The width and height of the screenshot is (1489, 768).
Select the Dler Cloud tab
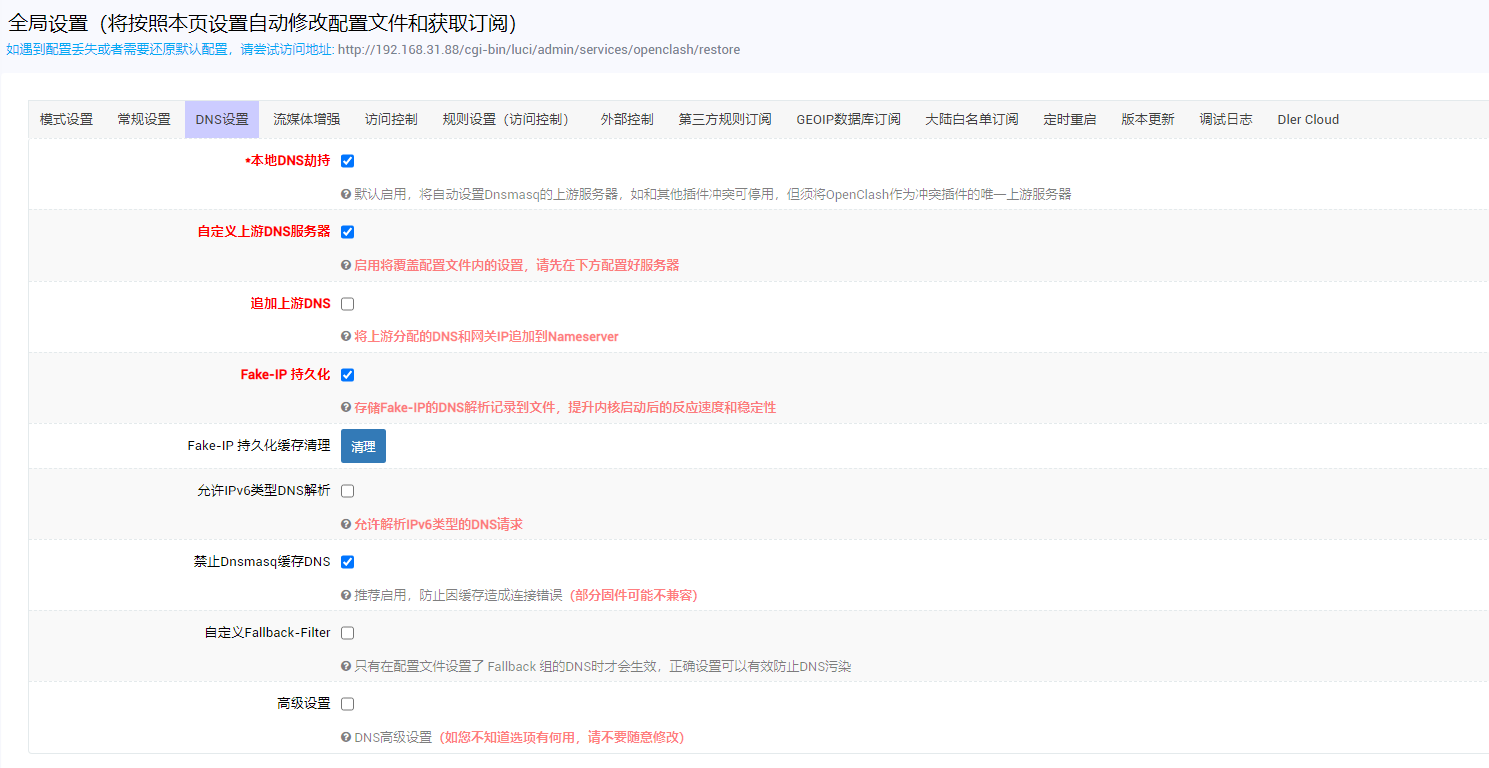[1307, 119]
